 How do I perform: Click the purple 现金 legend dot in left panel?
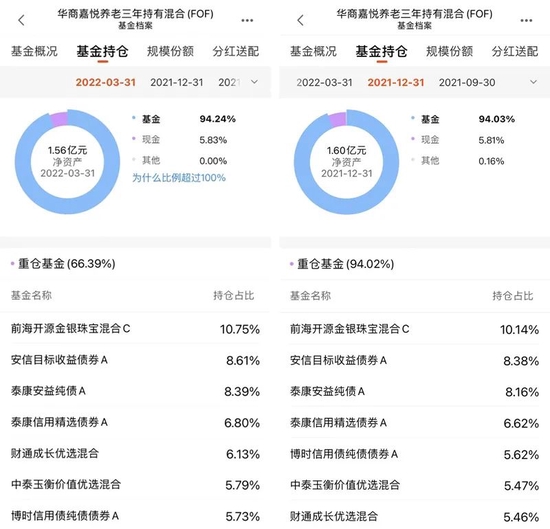[x=134, y=139]
